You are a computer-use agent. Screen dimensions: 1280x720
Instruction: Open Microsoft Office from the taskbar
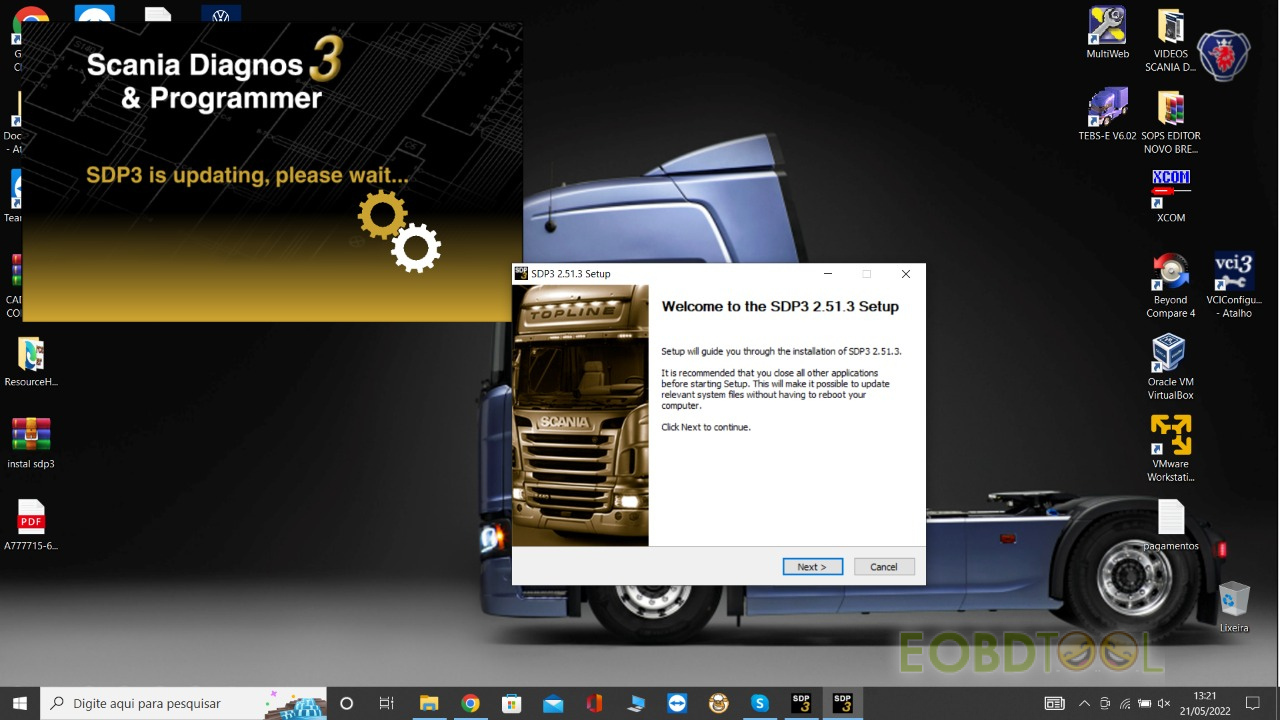(x=594, y=703)
